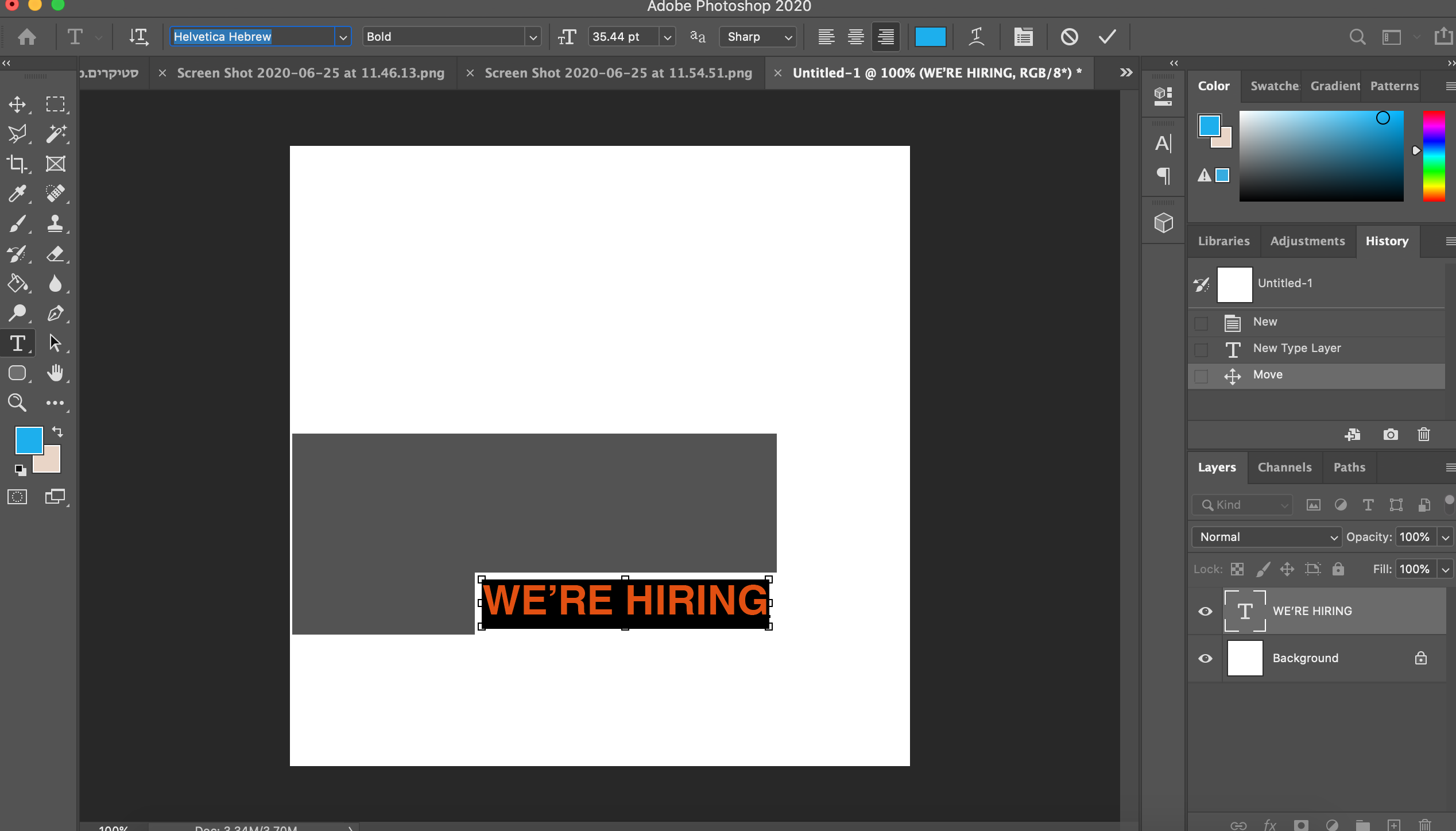The height and width of the screenshot is (831, 1456).
Task: Open the font family dropdown
Action: [x=343, y=37]
